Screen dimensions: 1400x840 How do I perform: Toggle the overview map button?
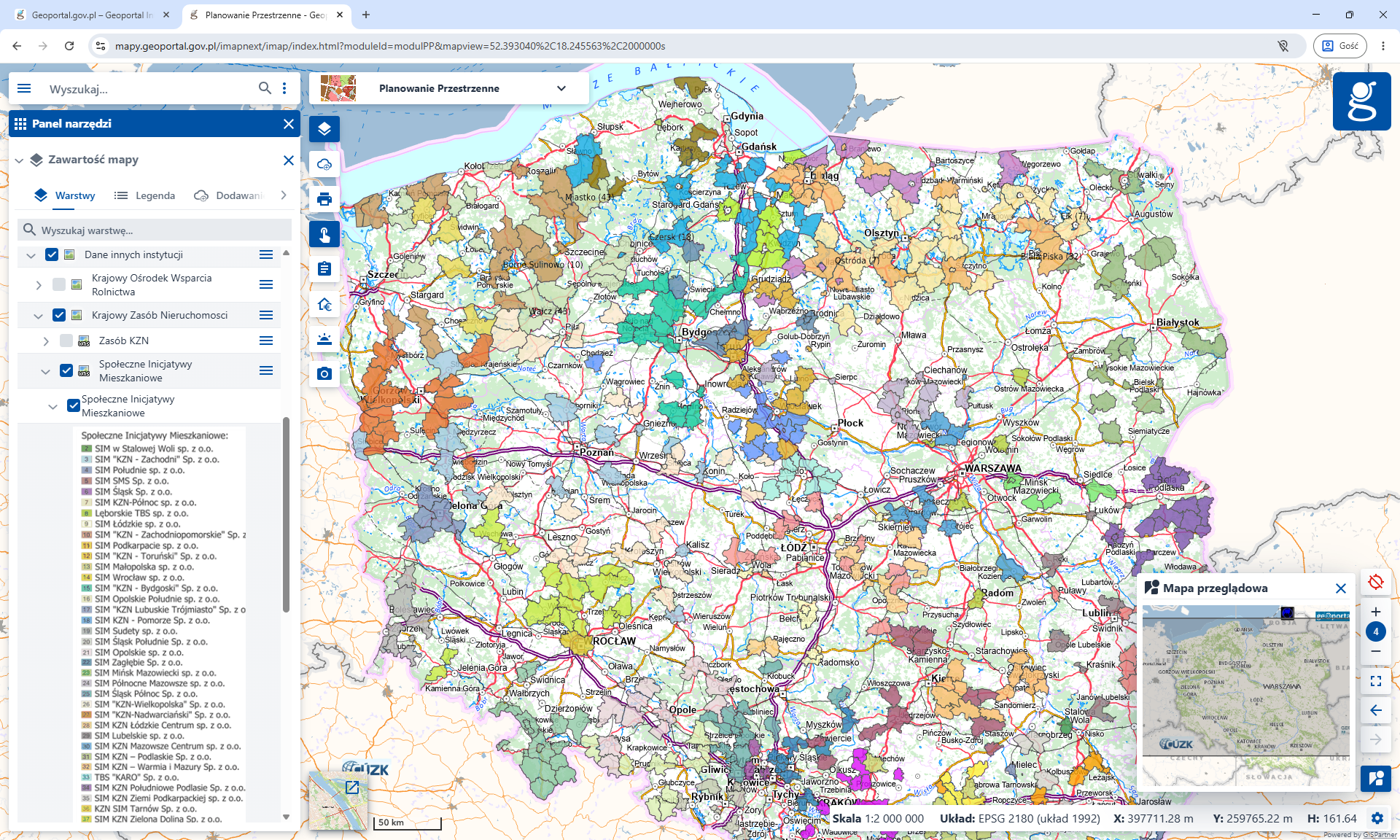1376,778
